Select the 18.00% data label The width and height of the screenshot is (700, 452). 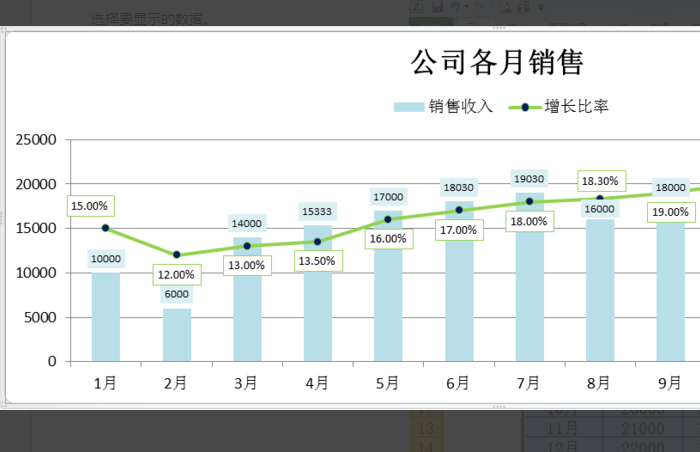coord(529,222)
